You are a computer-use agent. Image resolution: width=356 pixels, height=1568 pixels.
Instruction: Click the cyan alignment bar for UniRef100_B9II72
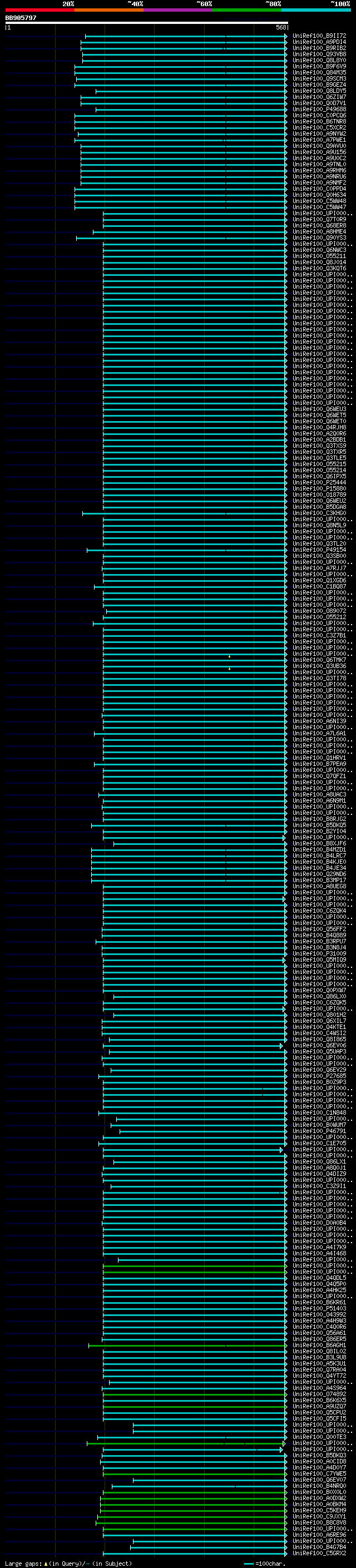(x=186, y=36)
